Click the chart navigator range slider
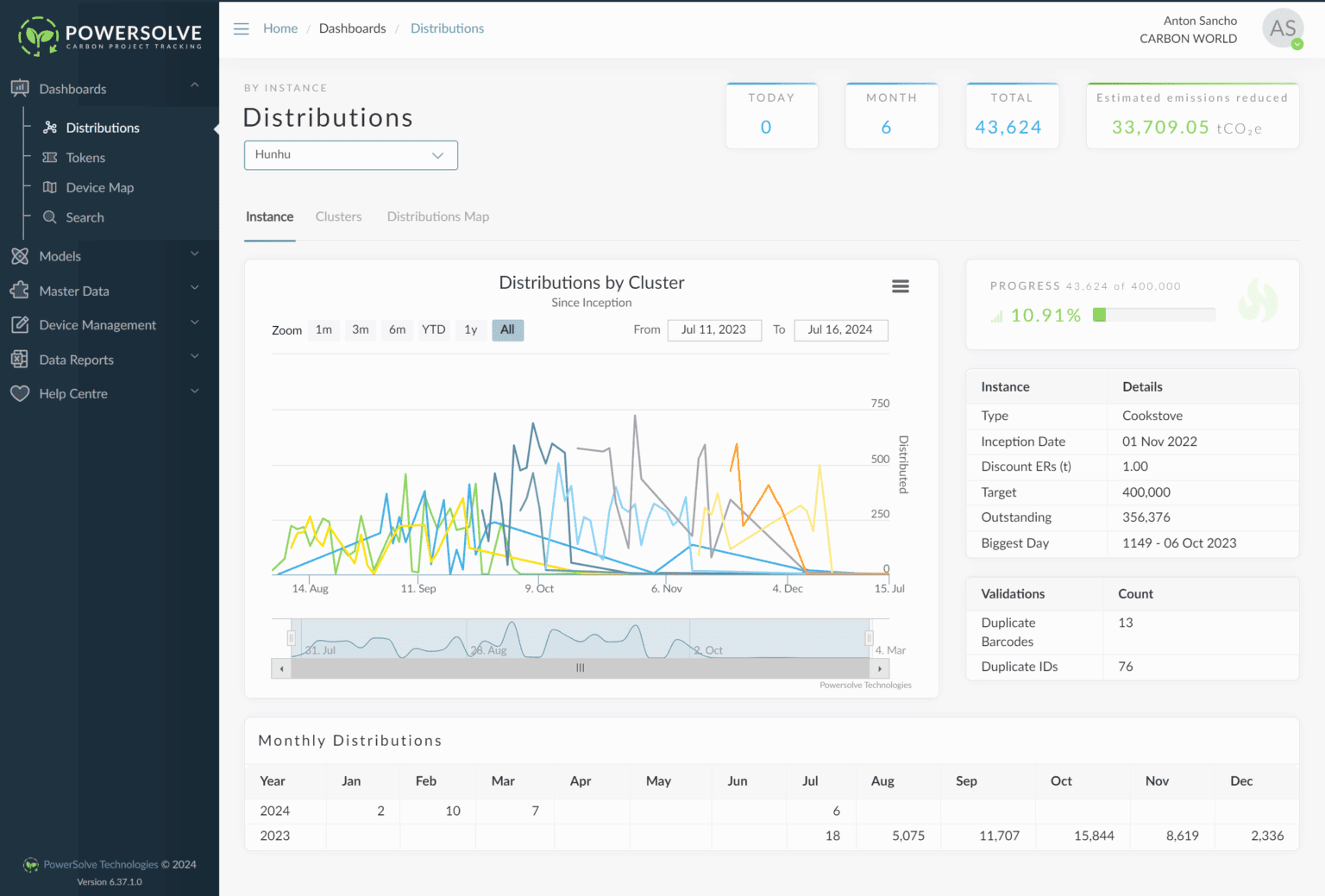Viewport: 1325px width, 896px height. (x=580, y=667)
